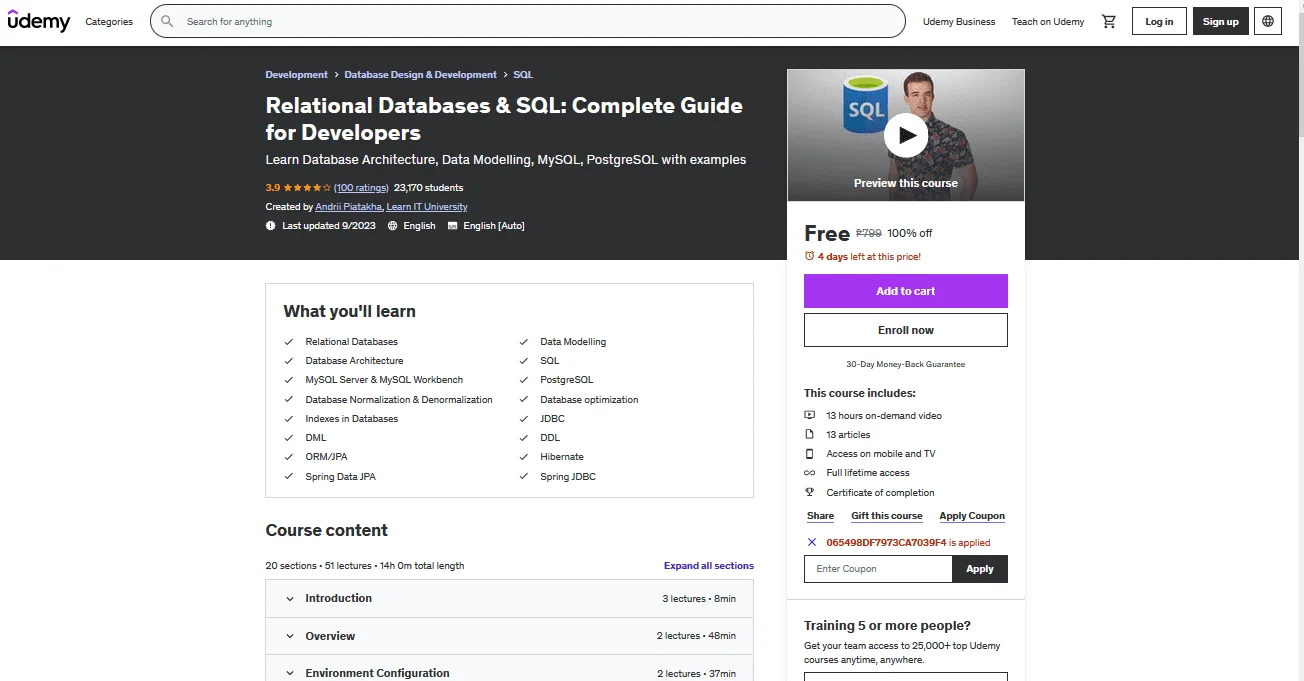Click the course preview thumbnail image

[x=906, y=135]
